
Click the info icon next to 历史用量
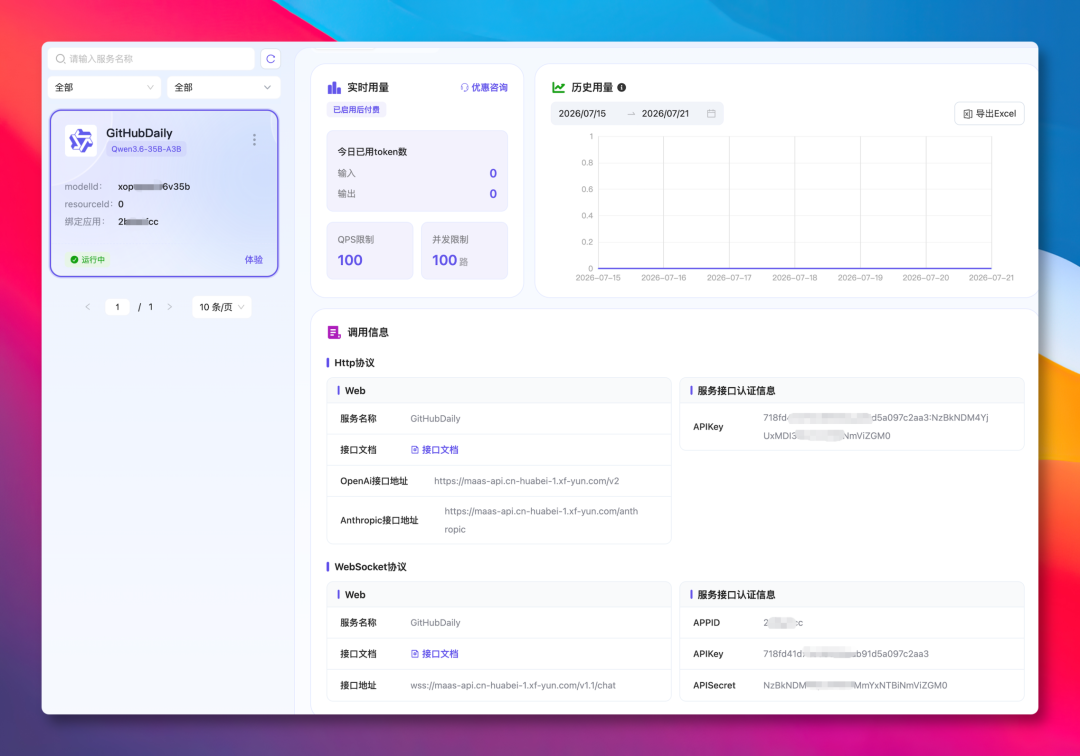click(x=621, y=87)
